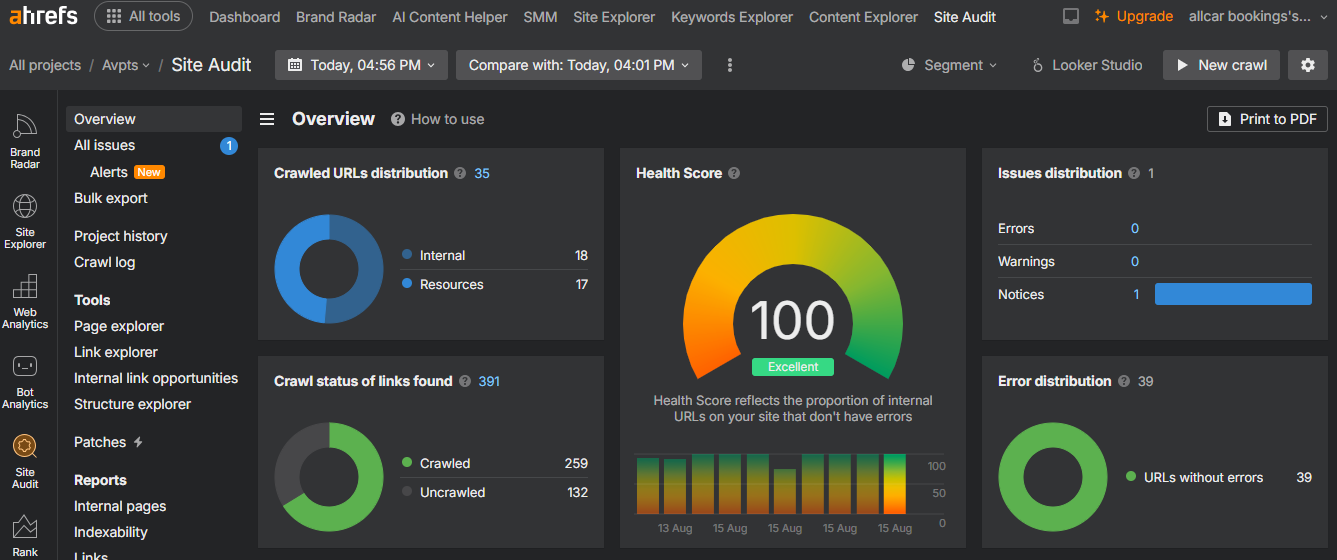This screenshot has height=560, width=1337.
Task: Open the three-dot more options menu
Action: click(x=730, y=65)
